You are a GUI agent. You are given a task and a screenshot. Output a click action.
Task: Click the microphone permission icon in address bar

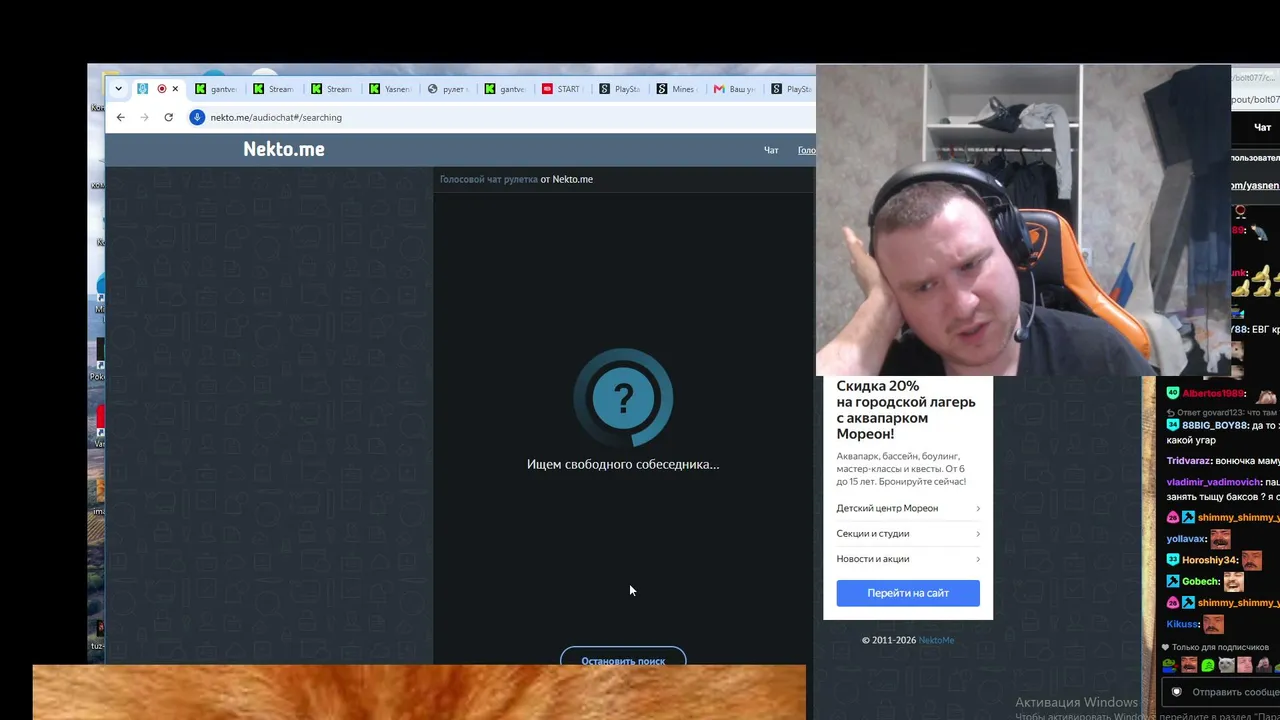click(197, 117)
